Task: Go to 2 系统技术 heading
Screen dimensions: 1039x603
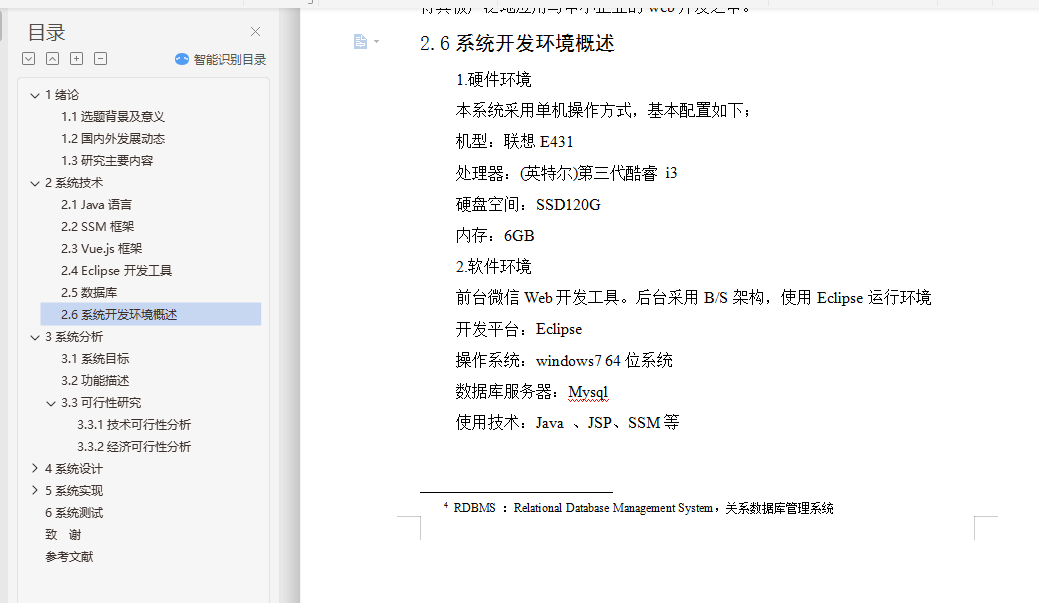Action: (x=74, y=183)
